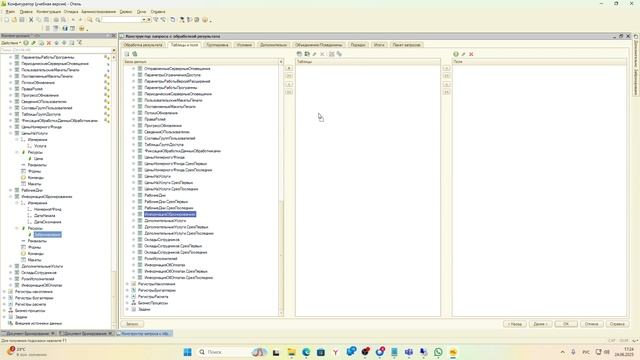The height and width of the screenshot is (360, 640).
Task: Click the Справка button in the query designer
Action: (617, 324)
